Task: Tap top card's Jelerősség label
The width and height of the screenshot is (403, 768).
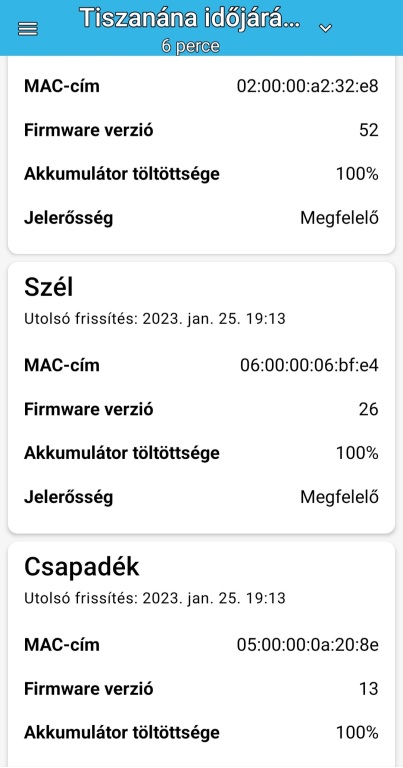Action: click(x=69, y=218)
